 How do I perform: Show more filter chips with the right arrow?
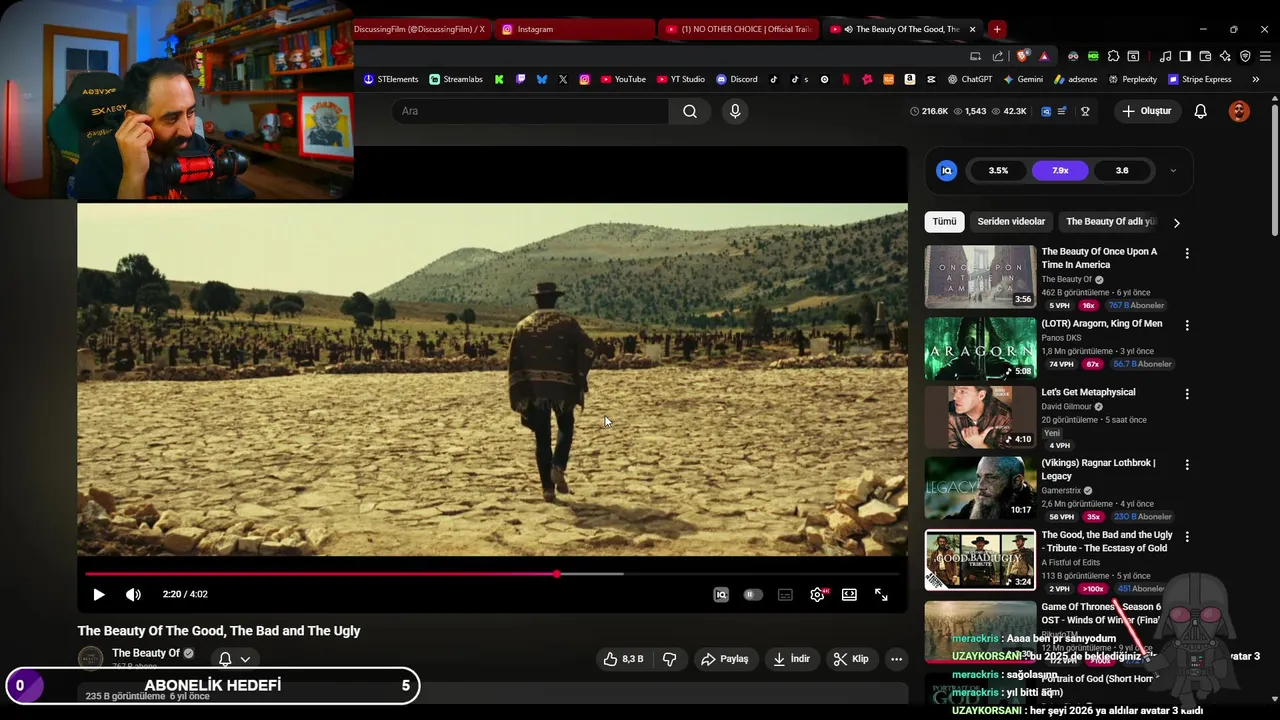click(1176, 223)
